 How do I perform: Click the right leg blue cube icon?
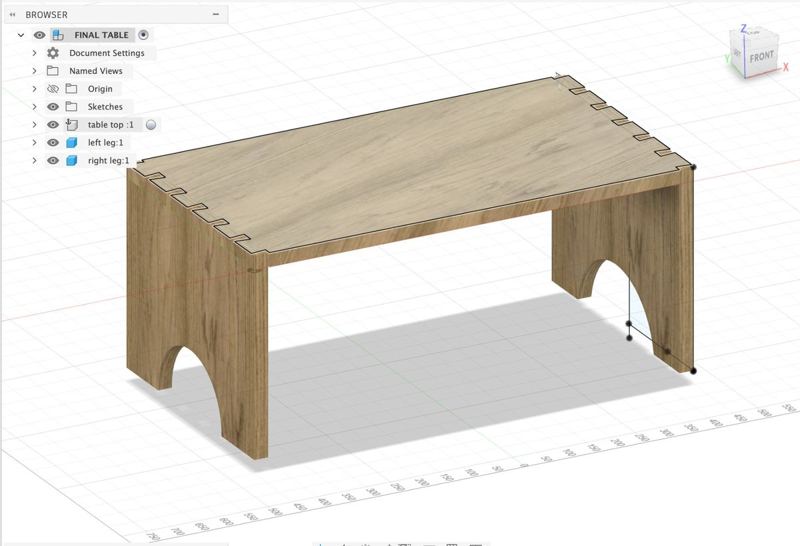tap(71, 161)
